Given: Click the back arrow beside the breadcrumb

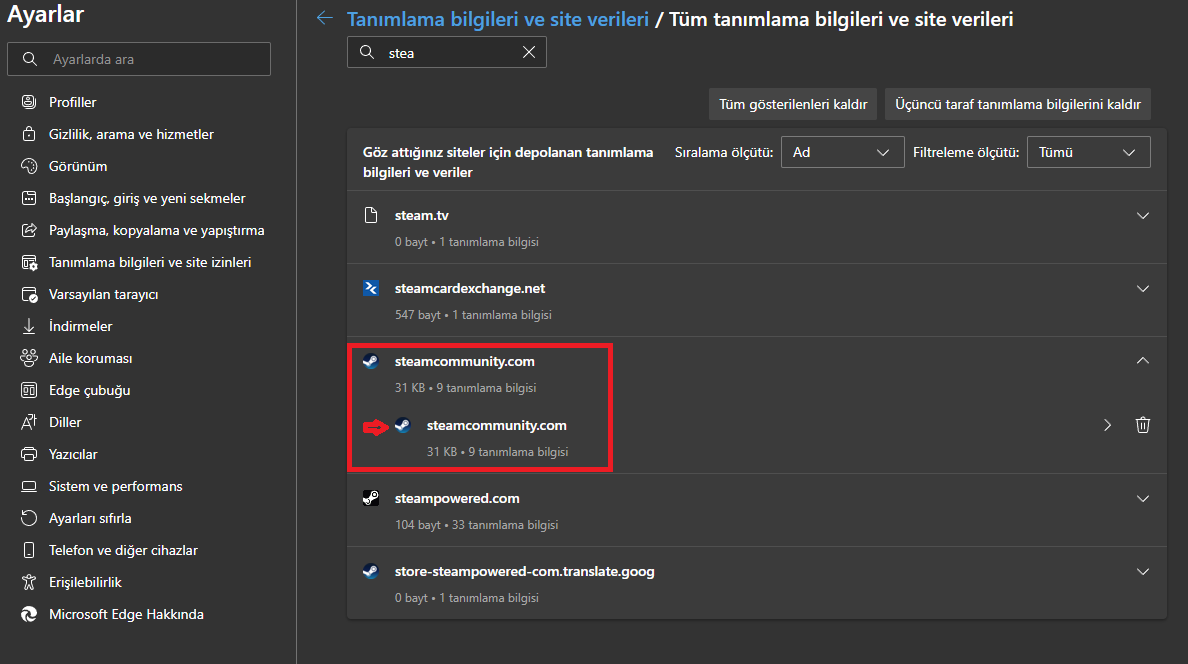Looking at the screenshot, I should coord(323,18).
